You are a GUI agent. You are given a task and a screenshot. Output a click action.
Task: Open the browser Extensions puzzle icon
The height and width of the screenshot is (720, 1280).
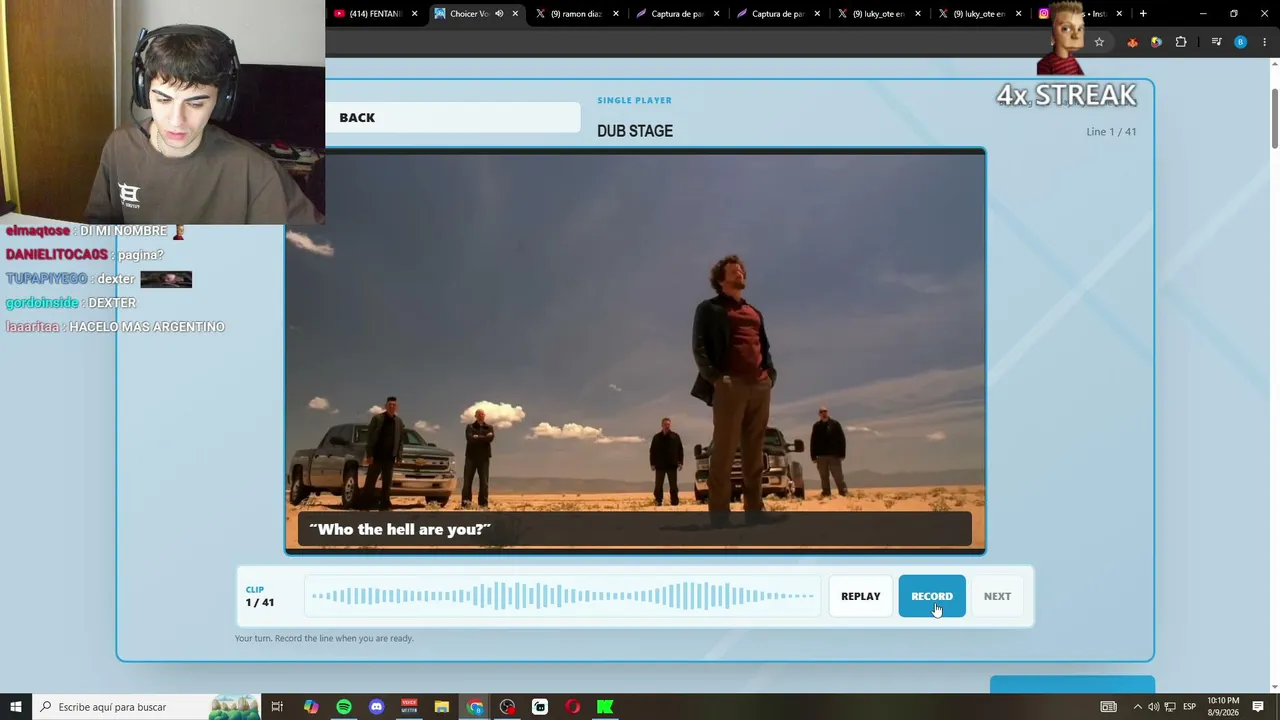pos(1181,42)
